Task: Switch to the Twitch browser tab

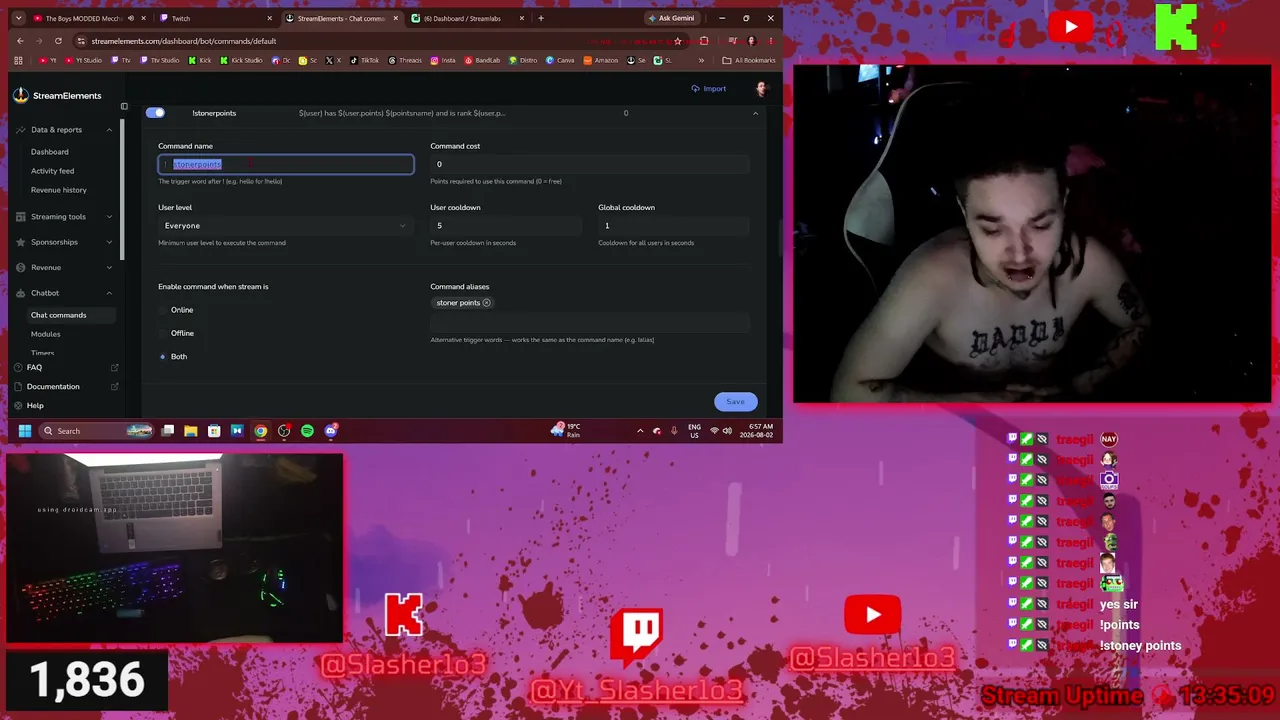Action: (215, 18)
